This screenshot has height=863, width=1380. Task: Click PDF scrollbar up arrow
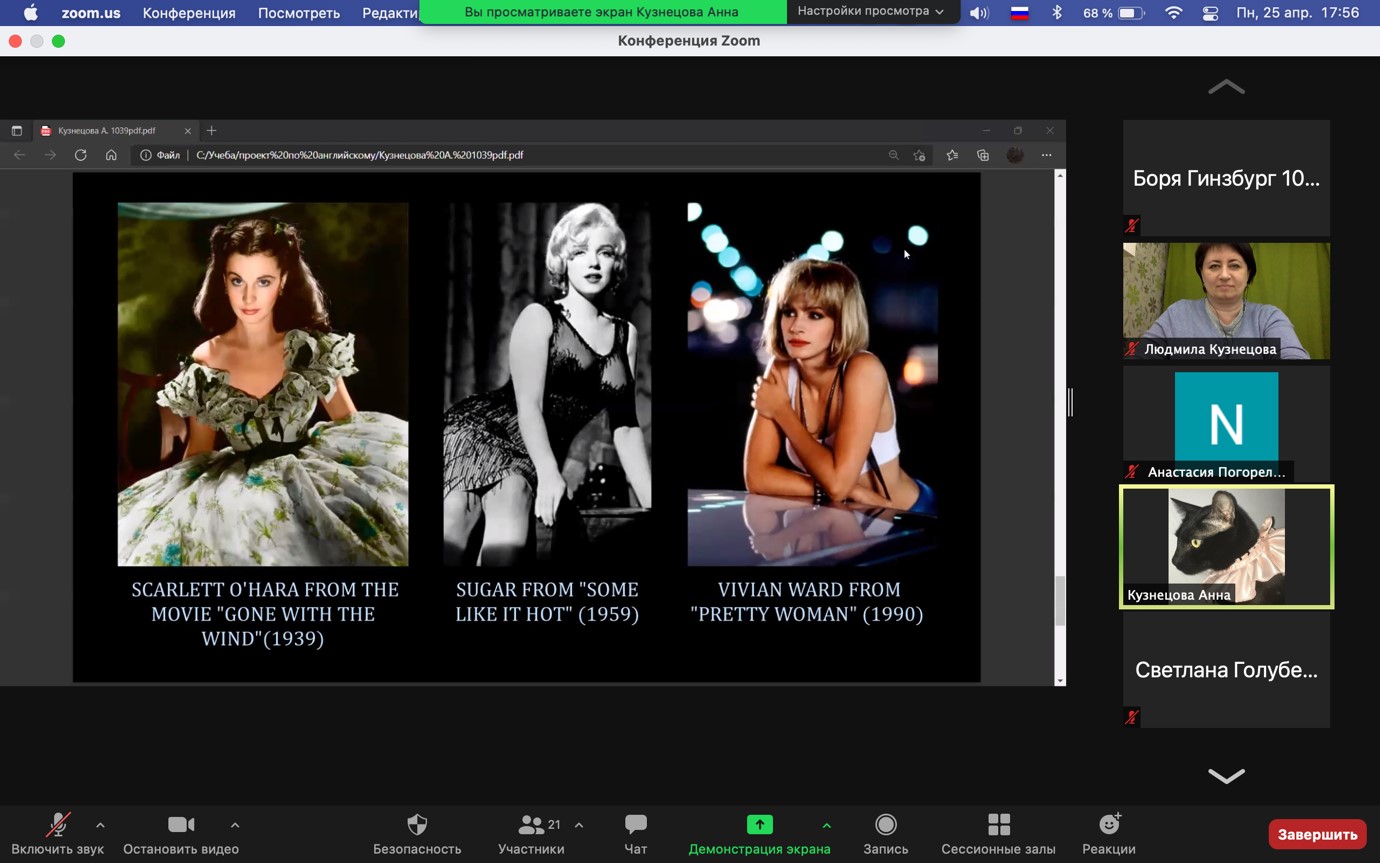coord(1060,176)
